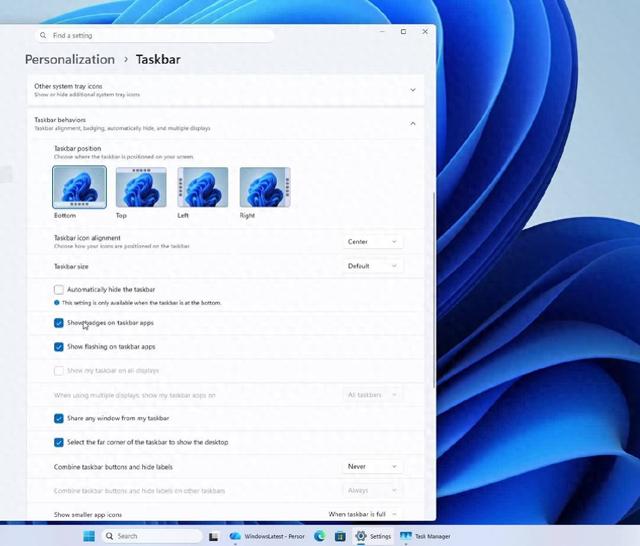This screenshot has width=640, height=546.
Task: Click the Taskbar breadcrumb title
Action: [x=158, y=60]
